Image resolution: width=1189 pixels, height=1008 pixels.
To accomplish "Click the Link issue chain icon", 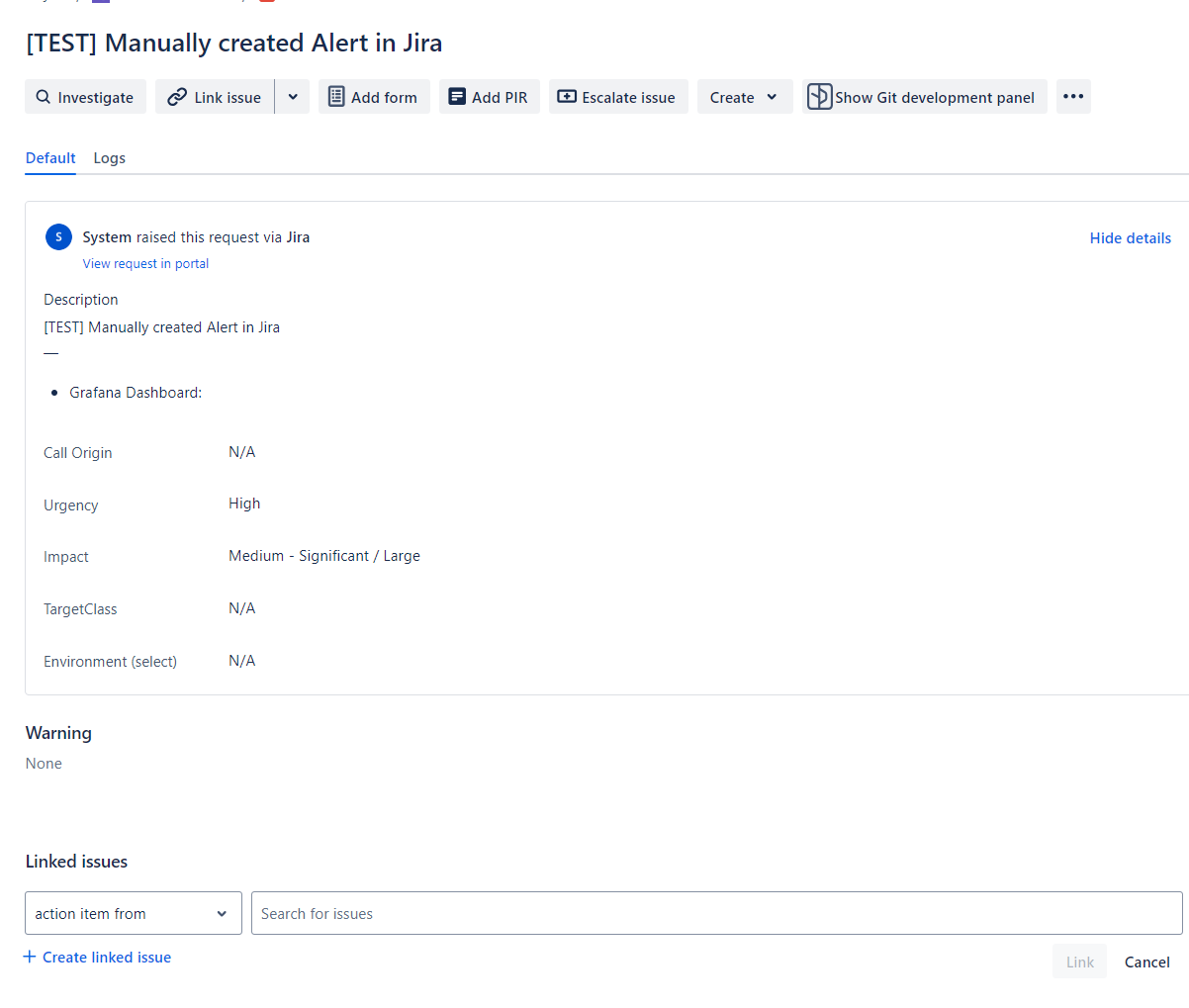I will pyautogui.click(x=177, y=97).
